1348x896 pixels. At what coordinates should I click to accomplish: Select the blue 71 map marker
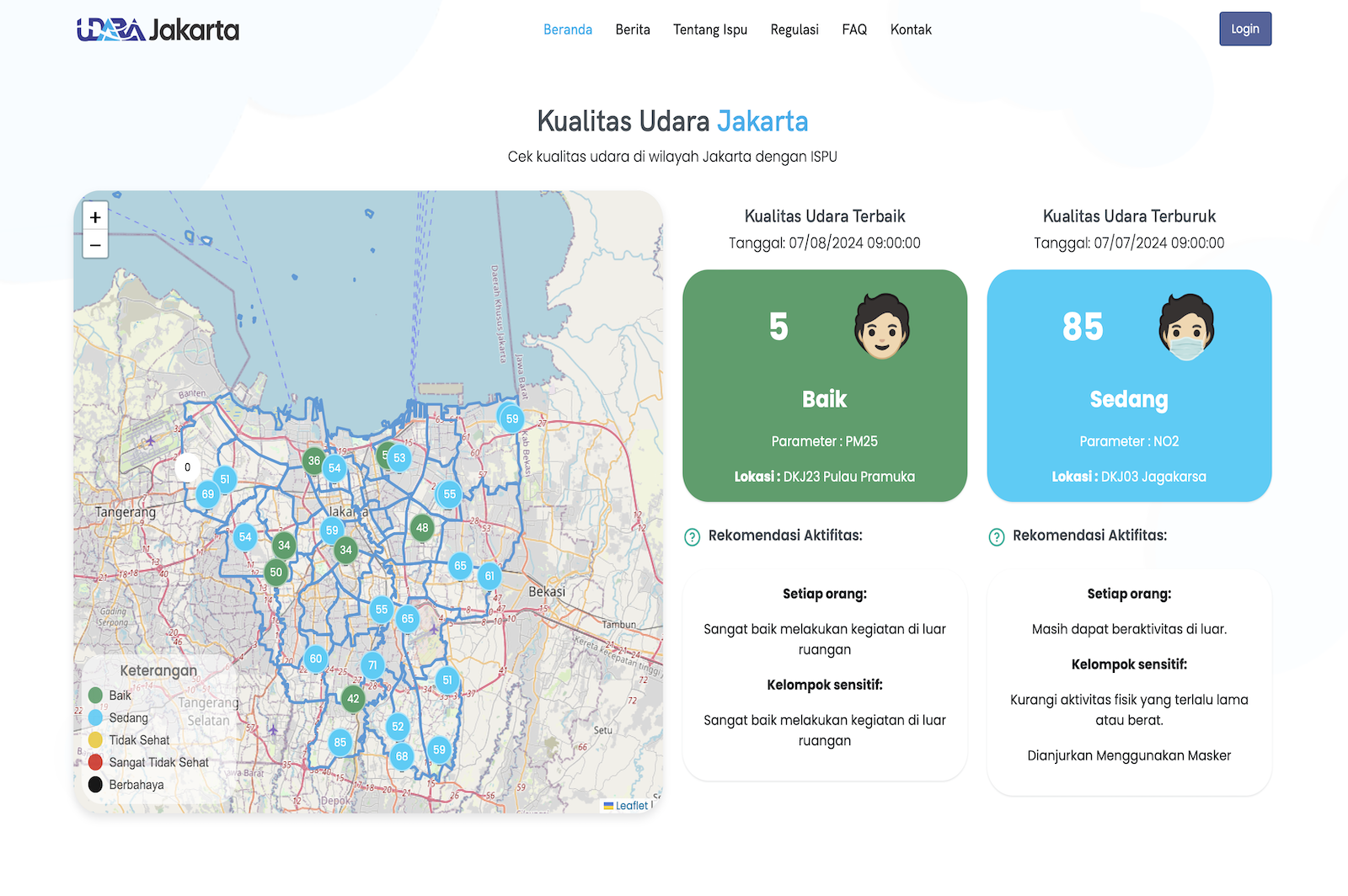[x=372, y=665]
